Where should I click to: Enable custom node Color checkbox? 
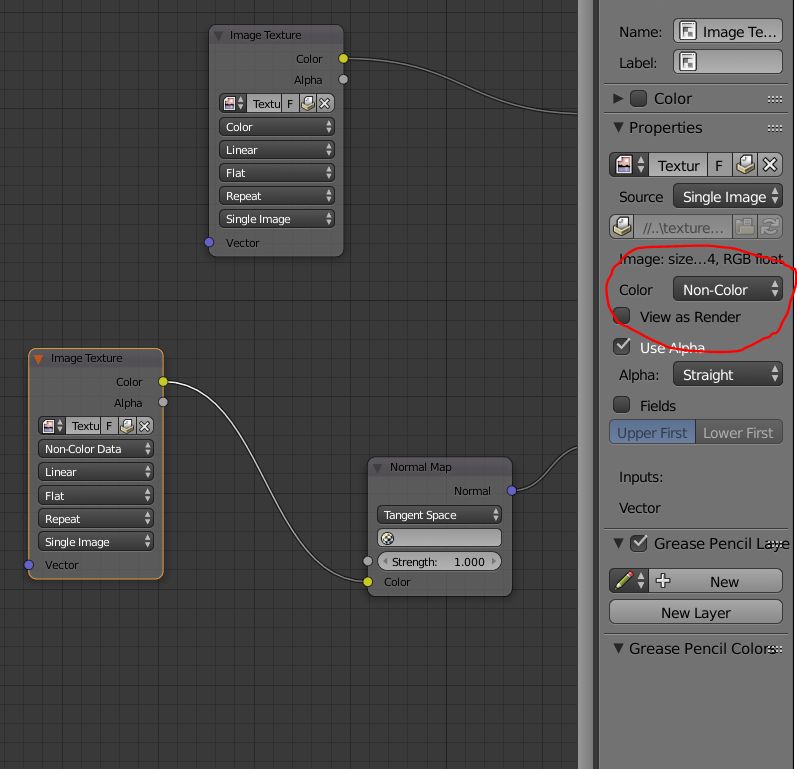[x=638, y=98]
